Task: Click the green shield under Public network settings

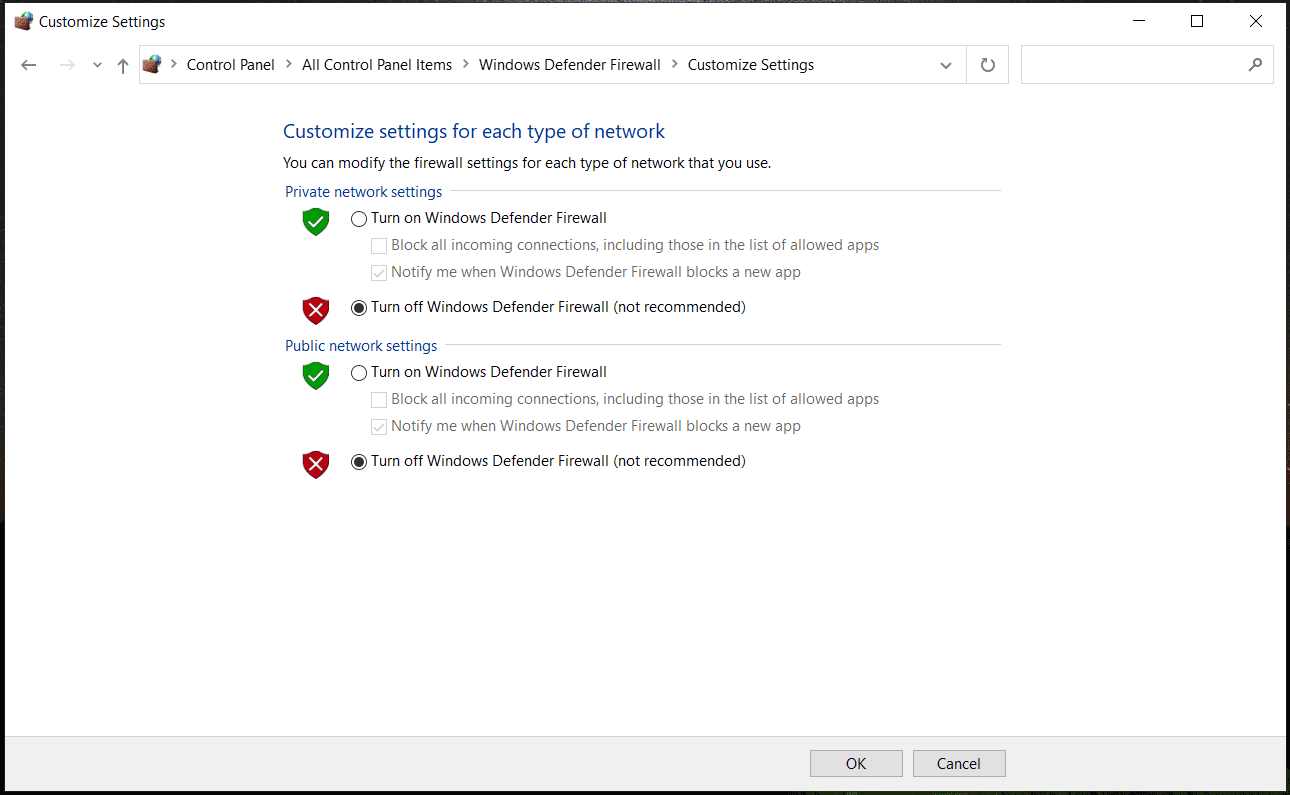Action: (x=315, y=375)
